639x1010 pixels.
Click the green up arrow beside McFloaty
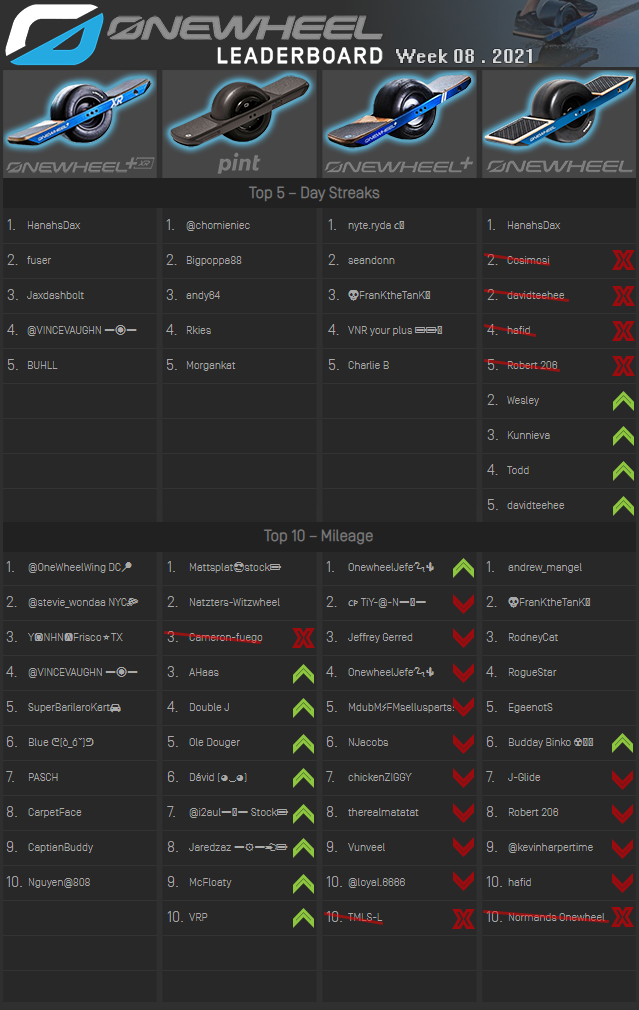coord(303,883)
